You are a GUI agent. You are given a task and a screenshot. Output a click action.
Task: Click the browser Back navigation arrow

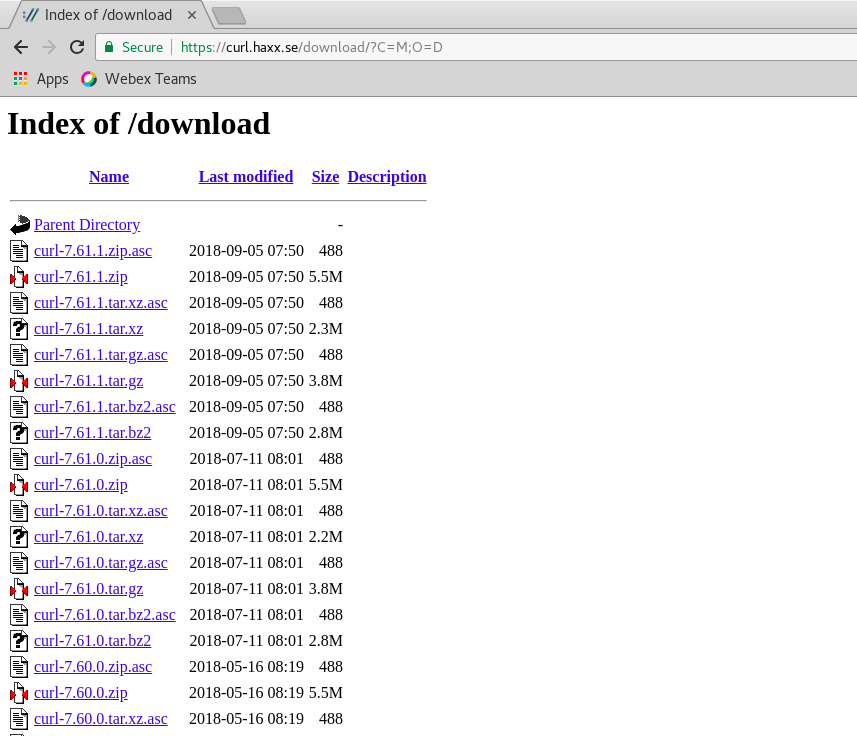point(20,46)
